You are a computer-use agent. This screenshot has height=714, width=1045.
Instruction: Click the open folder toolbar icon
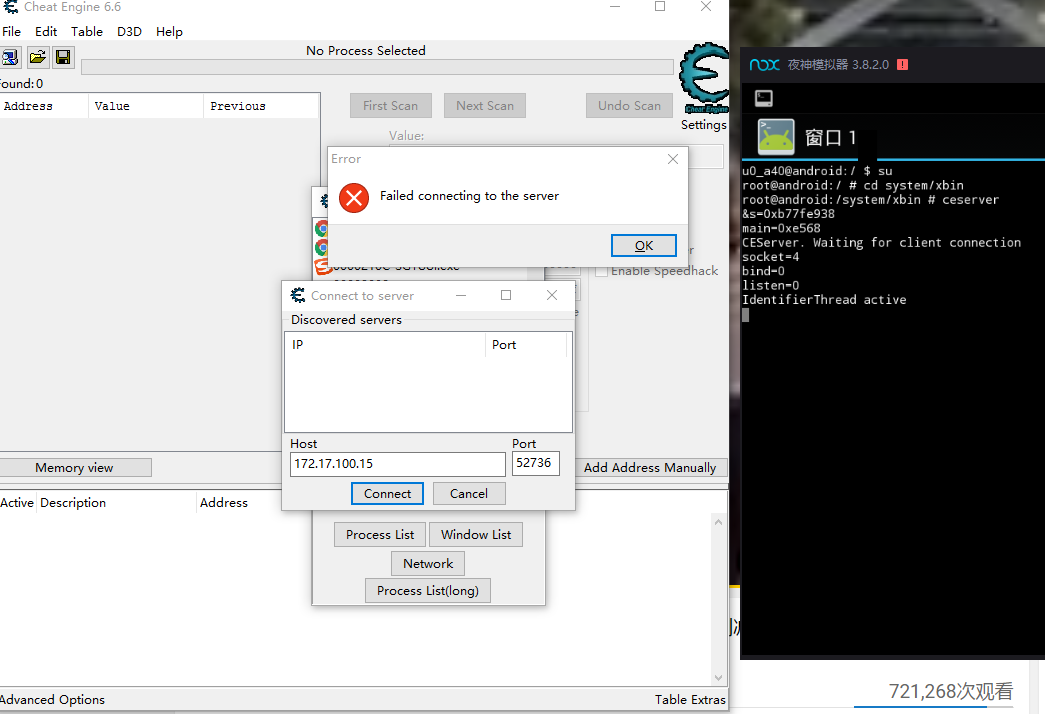[x=37, y=58]
